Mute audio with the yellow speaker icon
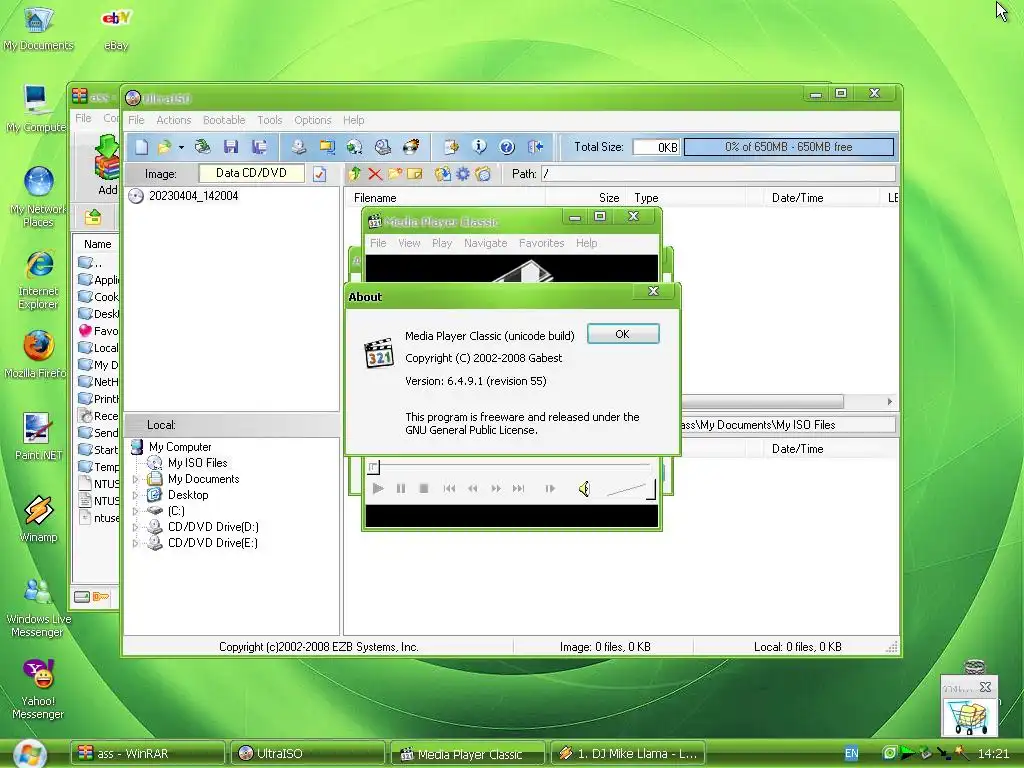 tap(584, 488)
